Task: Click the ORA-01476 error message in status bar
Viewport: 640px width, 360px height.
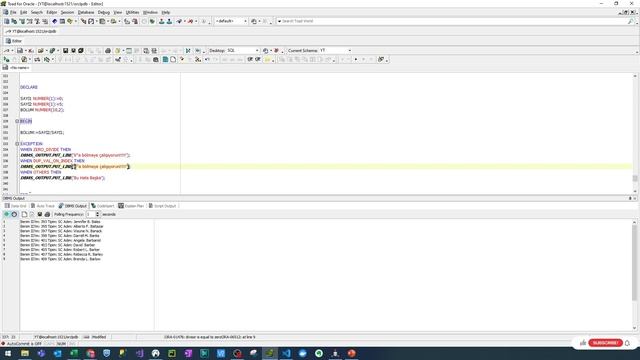Action: [x=209, y=337]
